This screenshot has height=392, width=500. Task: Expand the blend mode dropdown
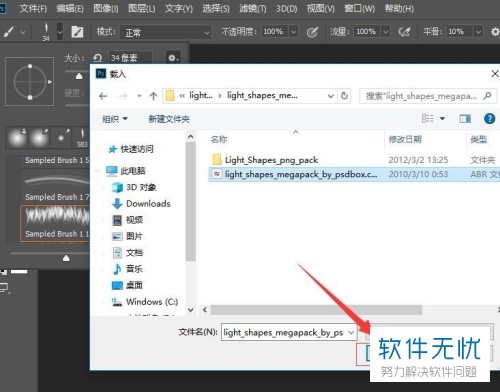click(x=165, y=32)
